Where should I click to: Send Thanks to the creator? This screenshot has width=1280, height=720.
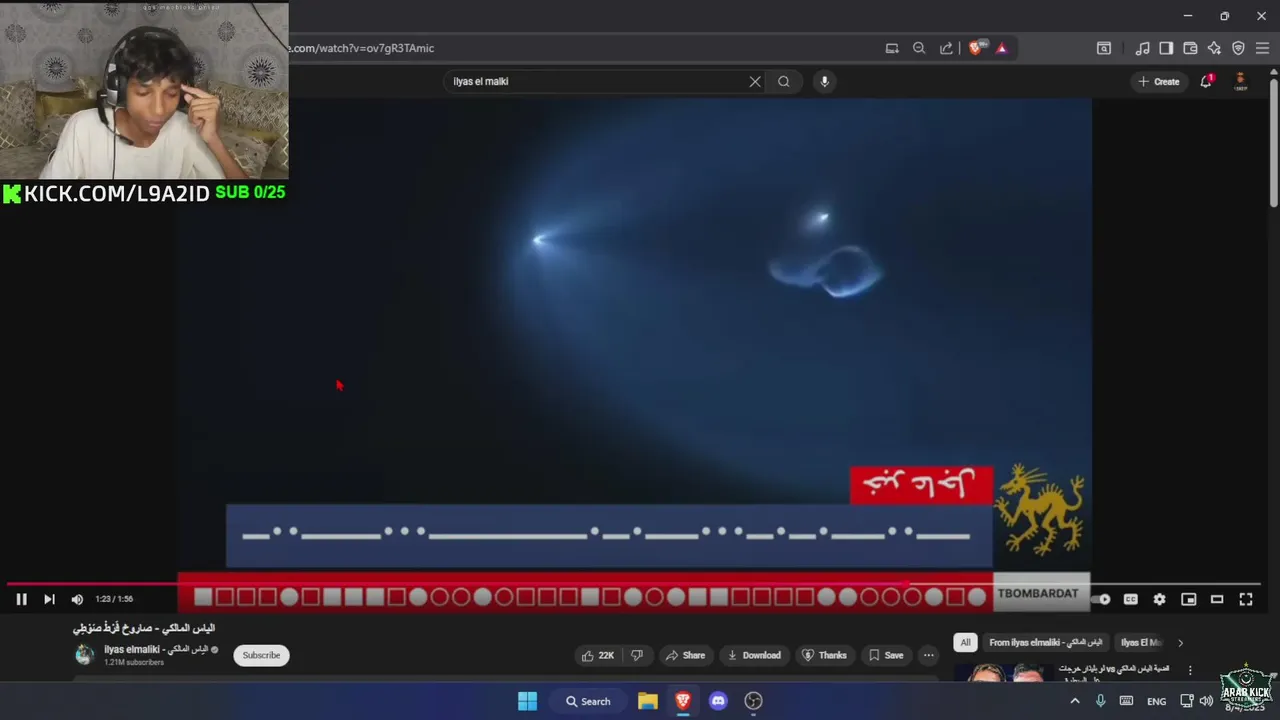(824, 655)
